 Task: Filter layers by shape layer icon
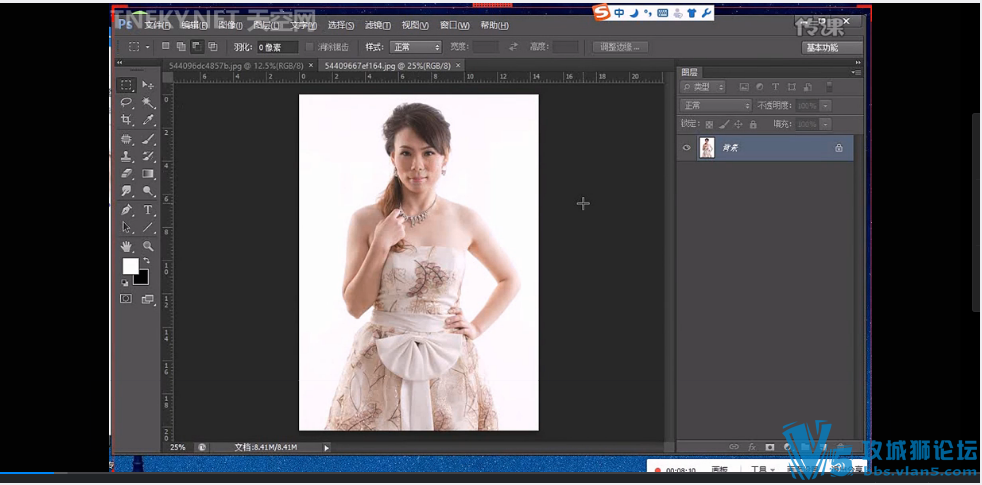(792, 87)
